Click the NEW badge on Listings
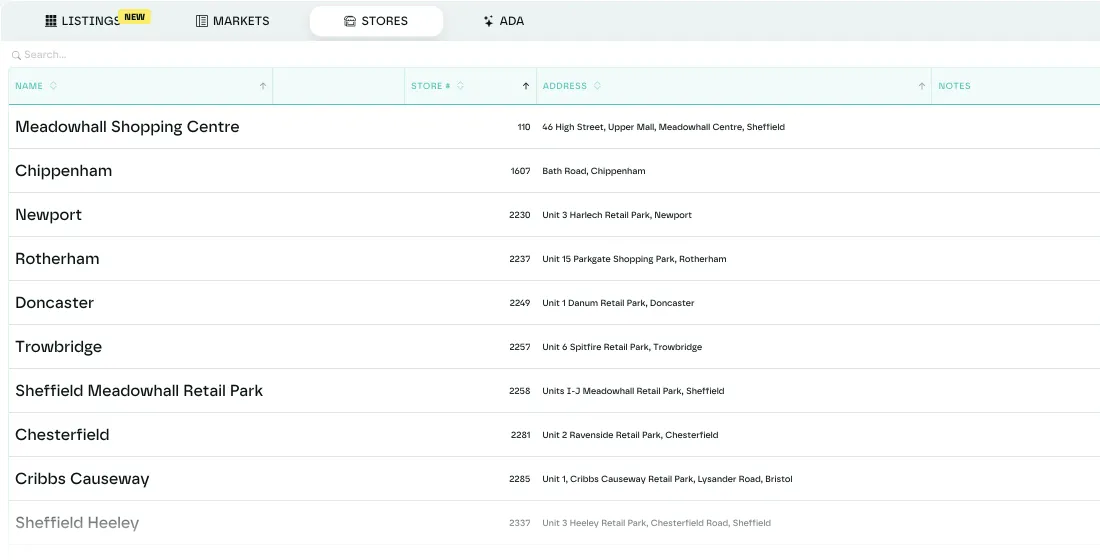Image resolution: width=1100 pixels, height=560 pixels. click(x=134, y=17)
